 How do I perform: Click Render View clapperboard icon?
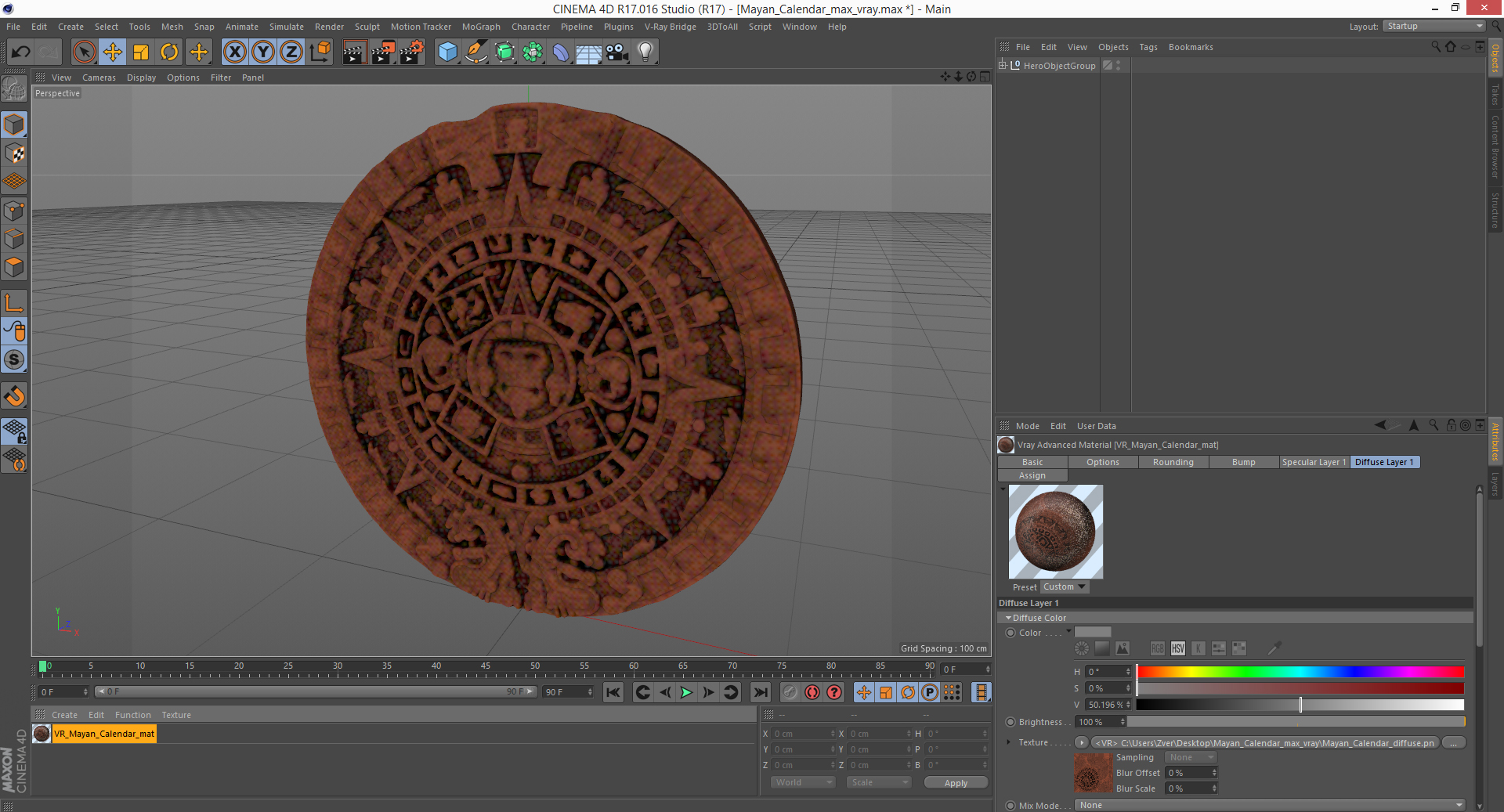(x=354, y=52)
